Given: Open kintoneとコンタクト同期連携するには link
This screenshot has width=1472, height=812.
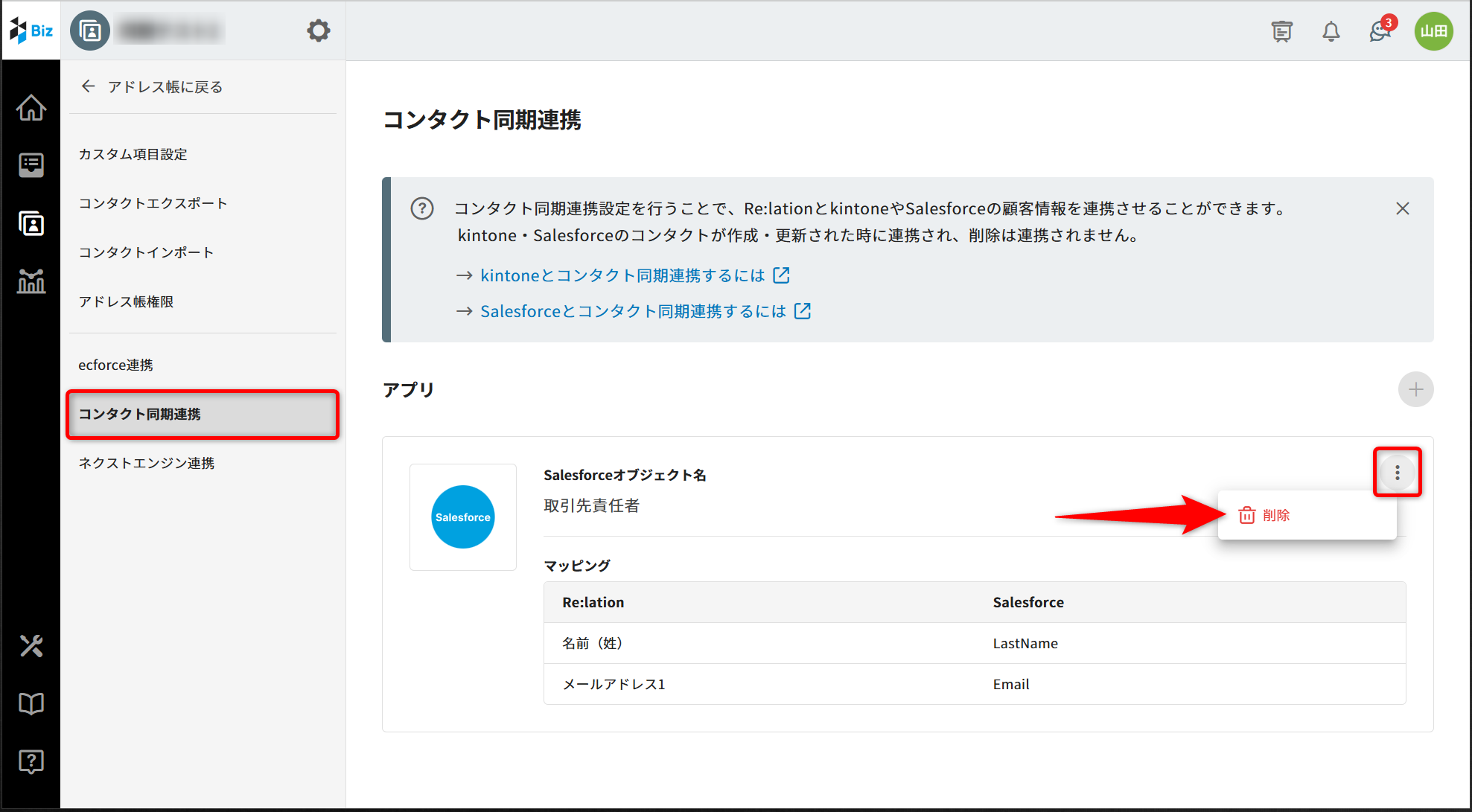Looking at the screenshot, I should (622, 275).
